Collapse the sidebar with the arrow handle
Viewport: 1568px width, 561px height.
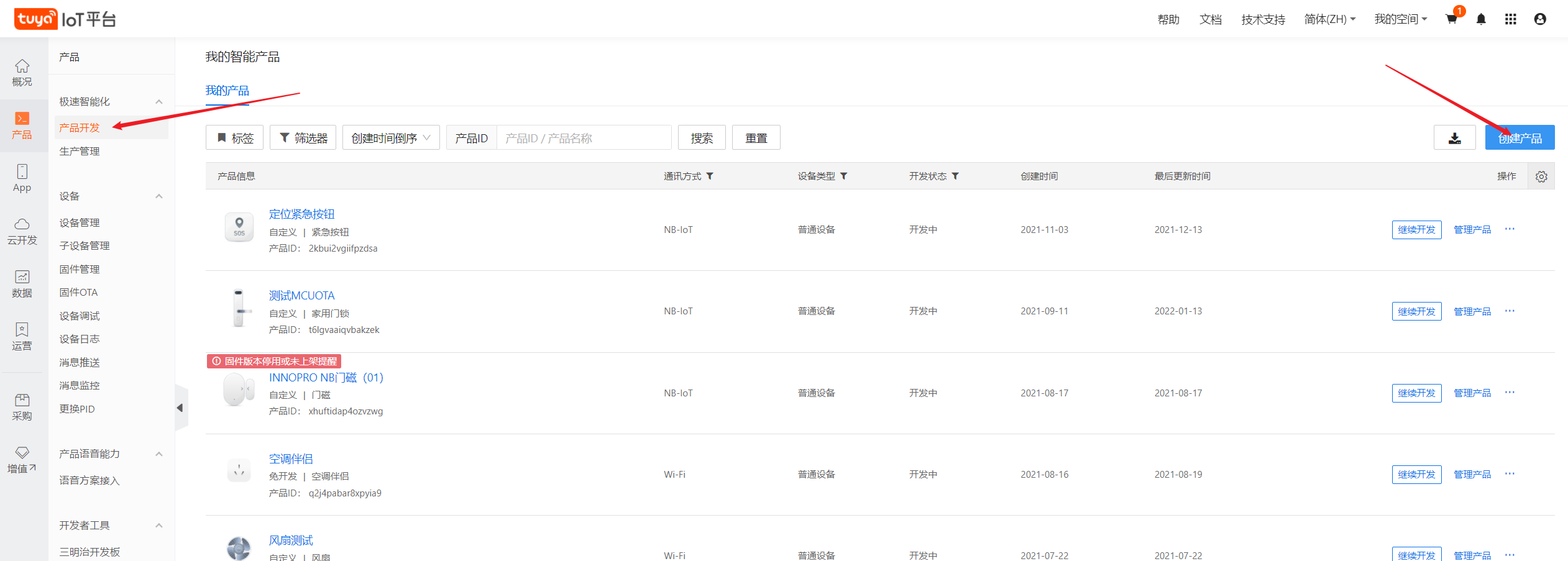180,408
